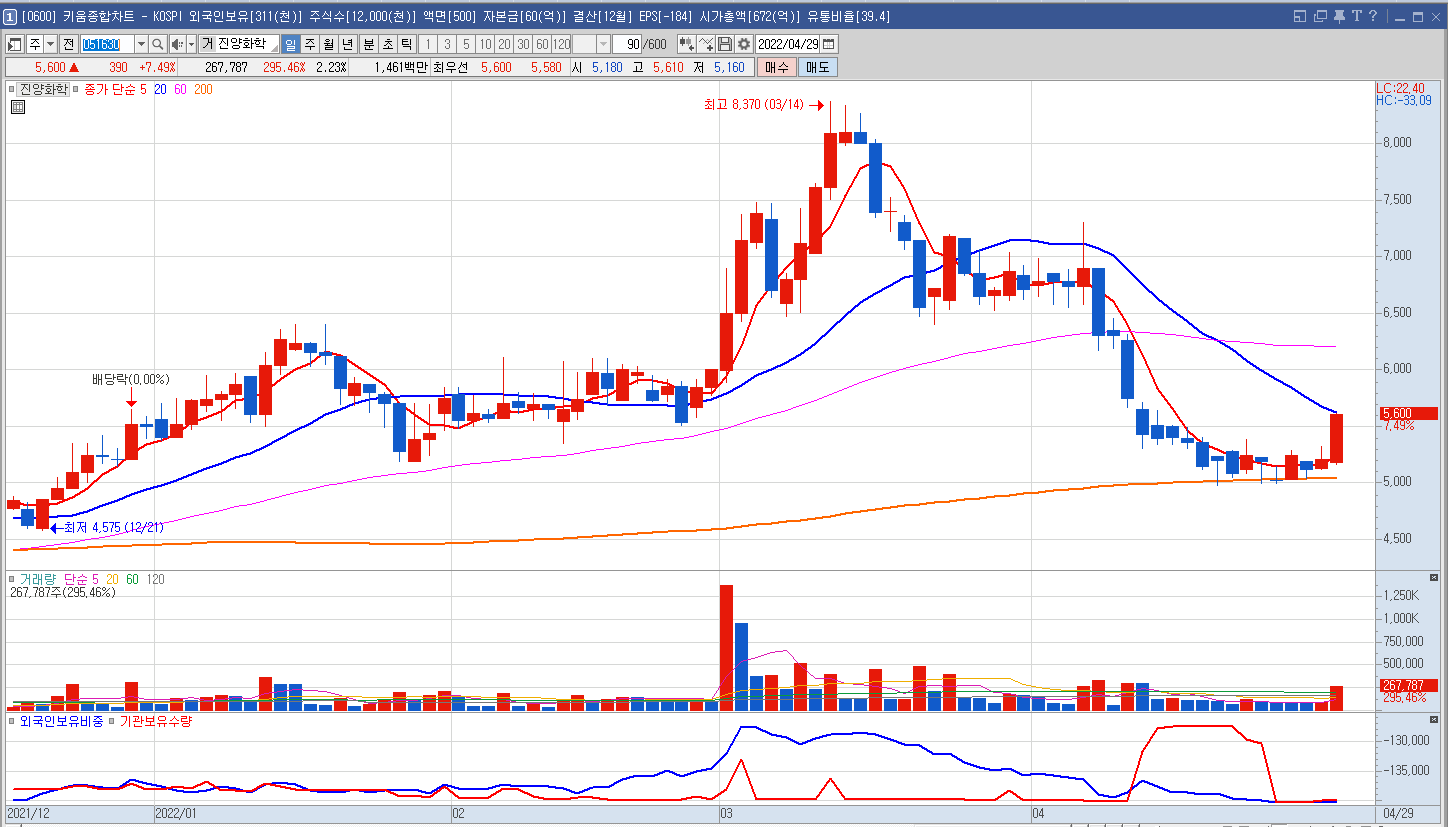Choose the 20 interval button
The width and height of the screenshot is (1448, 827).
point(504,44)
